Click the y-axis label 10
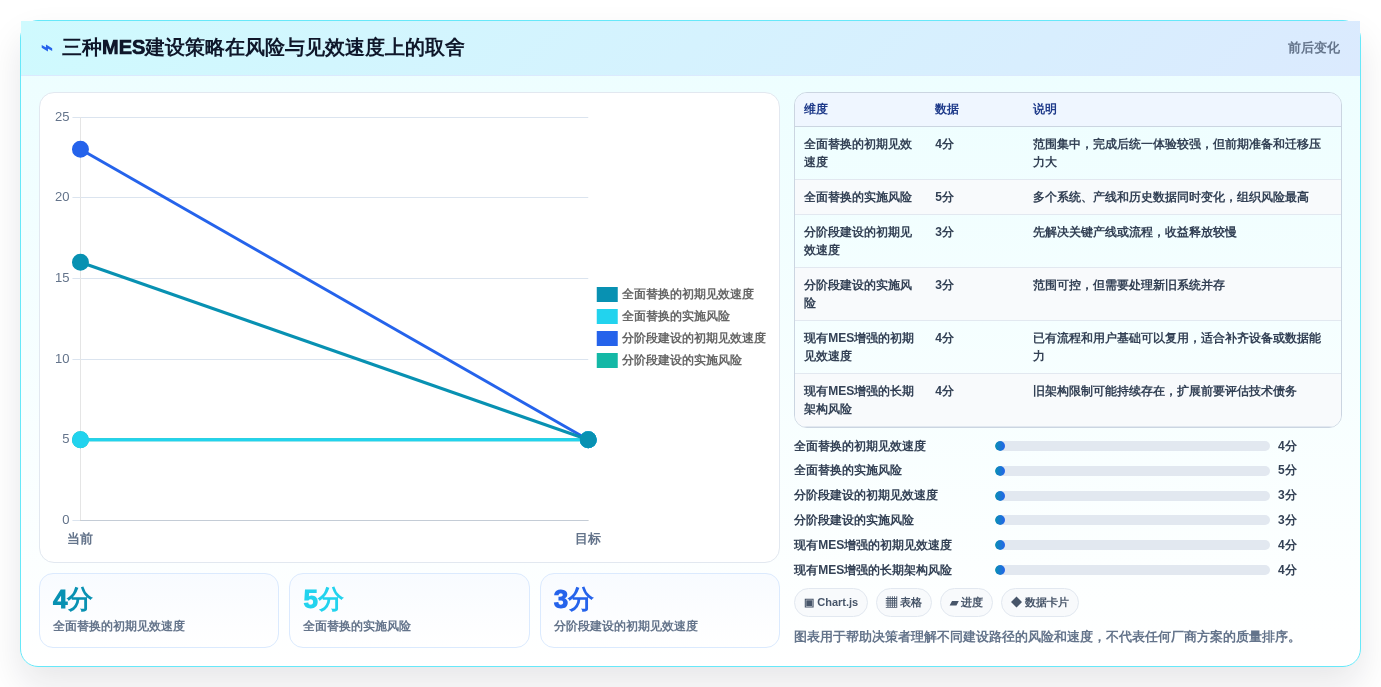Viewport: 1381px width, 687px height. (62, 359)
